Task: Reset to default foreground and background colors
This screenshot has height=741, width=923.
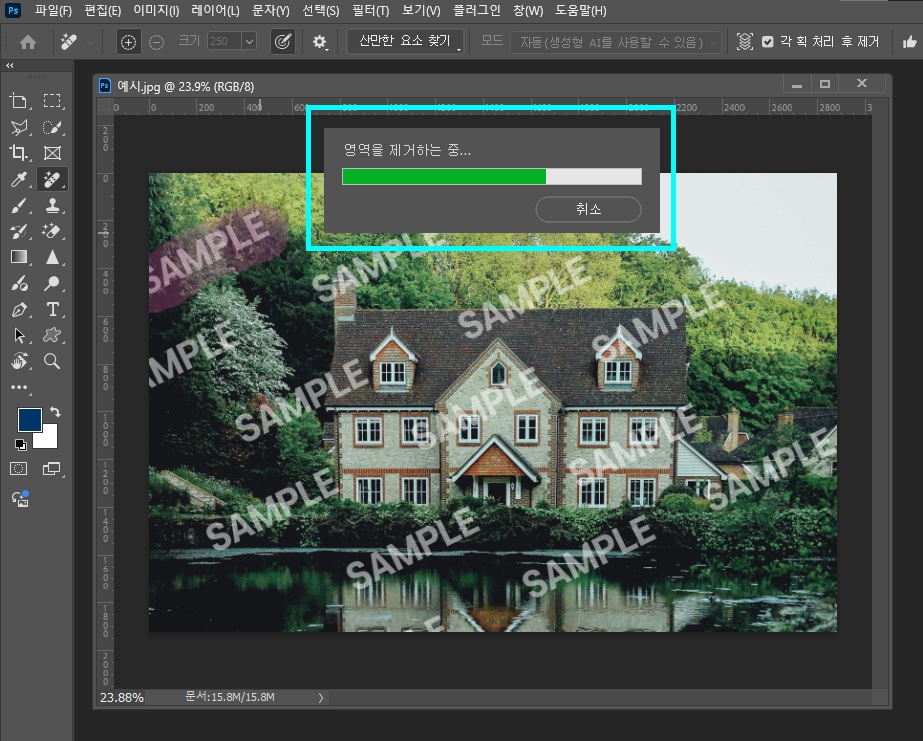Action: (x=21, y=444)
